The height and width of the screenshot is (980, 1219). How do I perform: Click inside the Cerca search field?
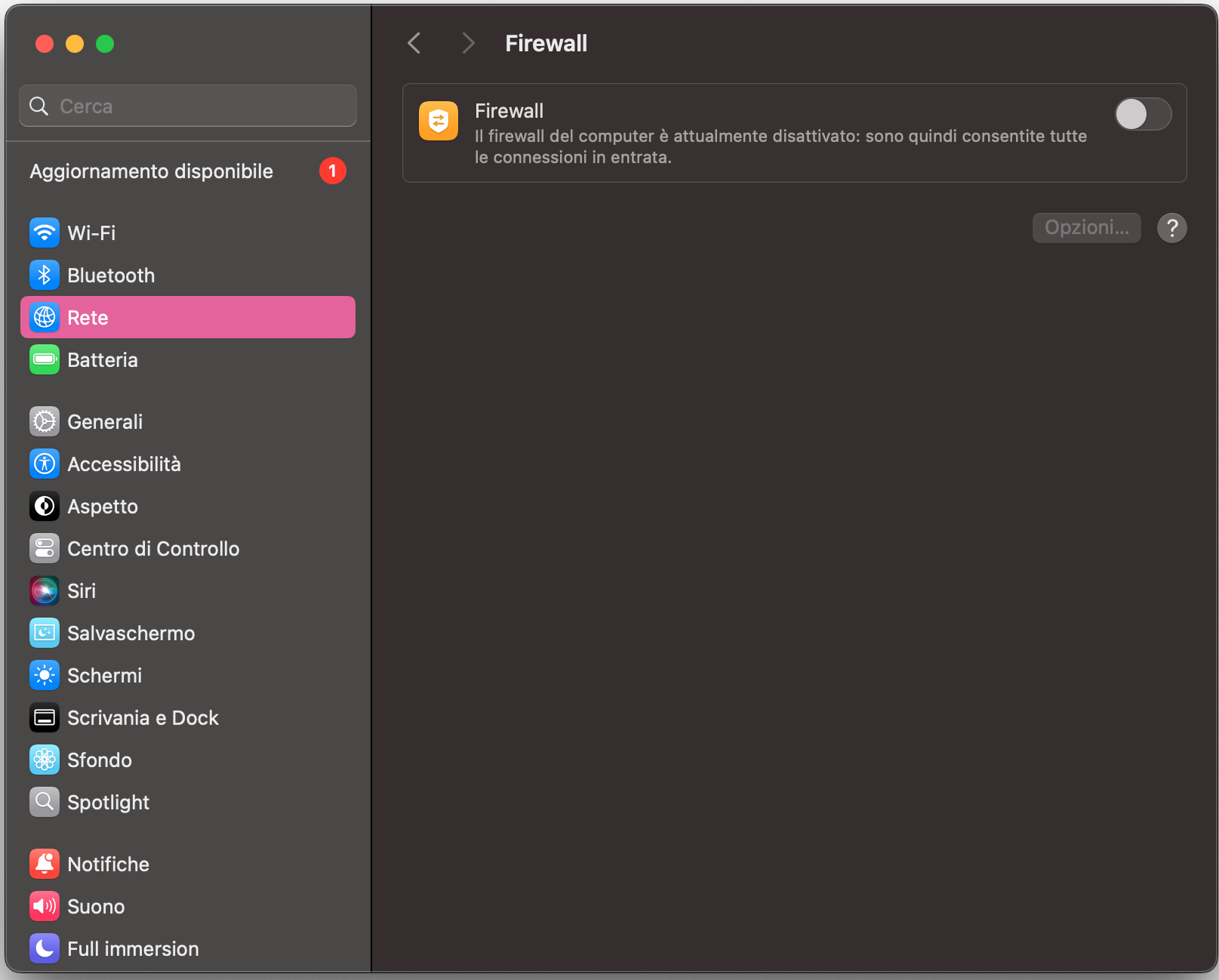pos(188,106)
